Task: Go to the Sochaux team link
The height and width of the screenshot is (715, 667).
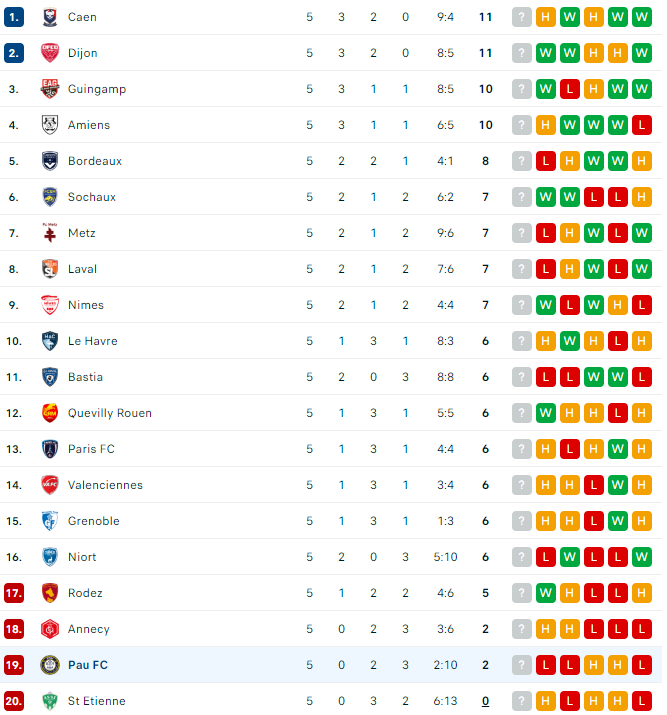Action: (x=92, y=197)
